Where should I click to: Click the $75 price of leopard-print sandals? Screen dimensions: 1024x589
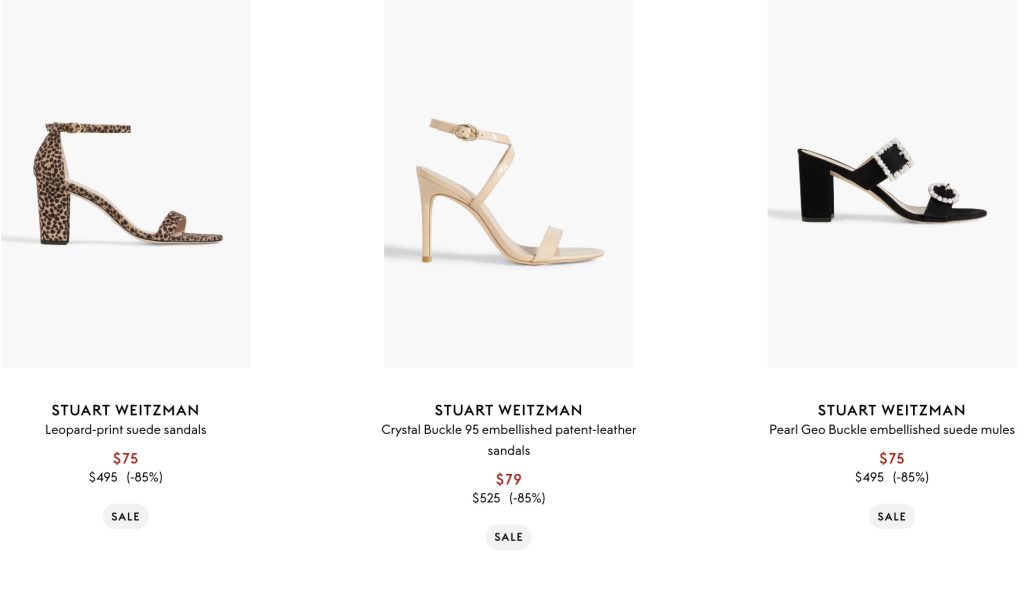pos(126,459)
